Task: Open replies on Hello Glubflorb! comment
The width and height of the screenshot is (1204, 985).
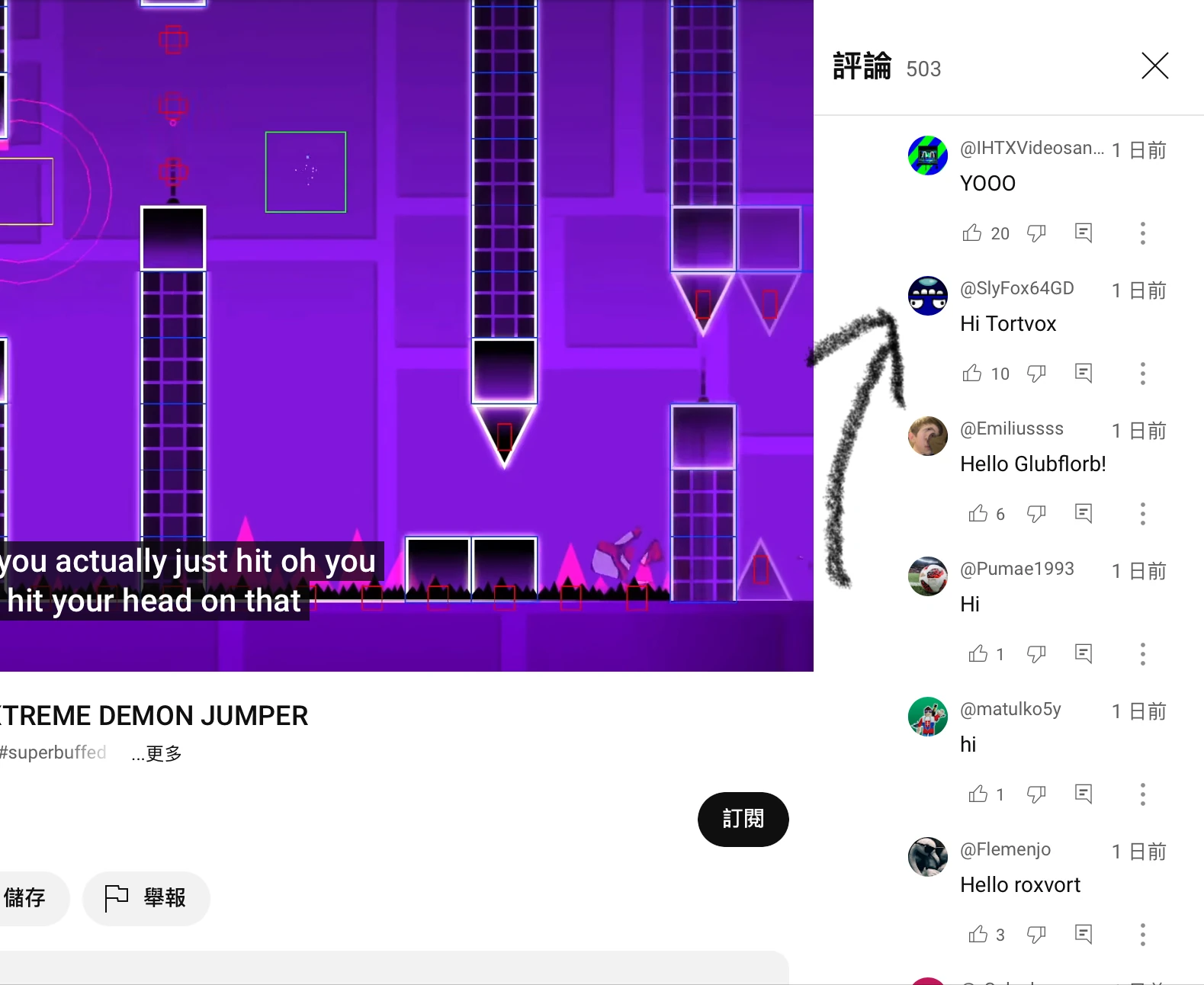Action: [x=1084, y=513]
